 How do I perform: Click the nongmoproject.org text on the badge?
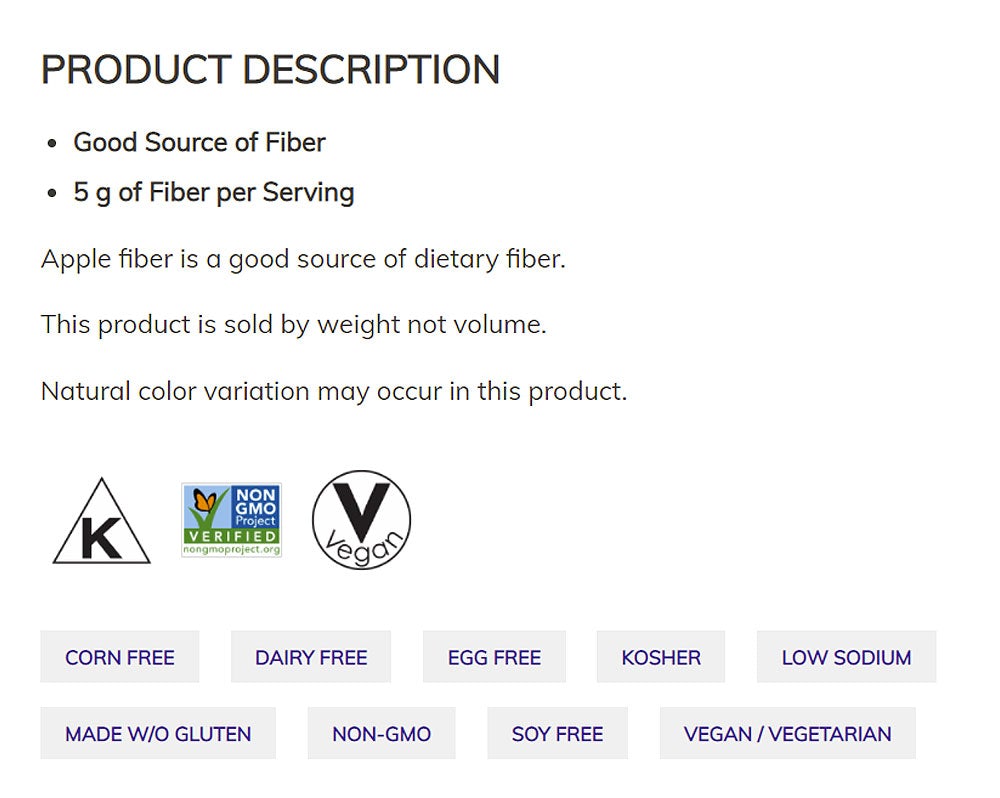point(231,550)
